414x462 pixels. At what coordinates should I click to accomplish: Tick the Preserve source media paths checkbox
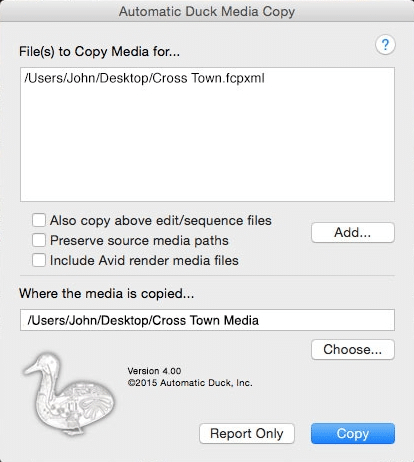(39, 240)
